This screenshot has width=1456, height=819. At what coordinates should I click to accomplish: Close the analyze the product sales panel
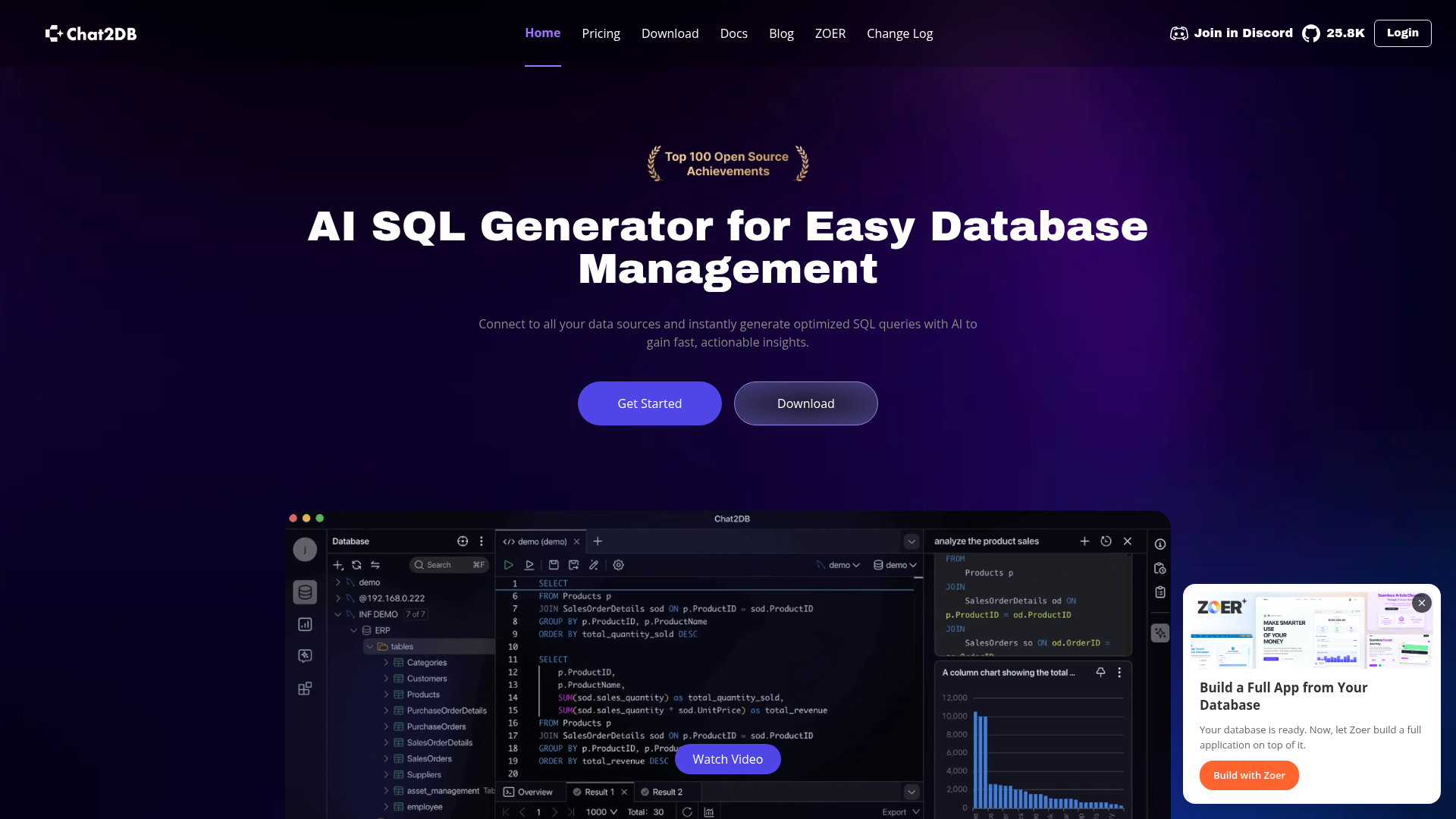pyautogui.click(x=1128, y=541)
